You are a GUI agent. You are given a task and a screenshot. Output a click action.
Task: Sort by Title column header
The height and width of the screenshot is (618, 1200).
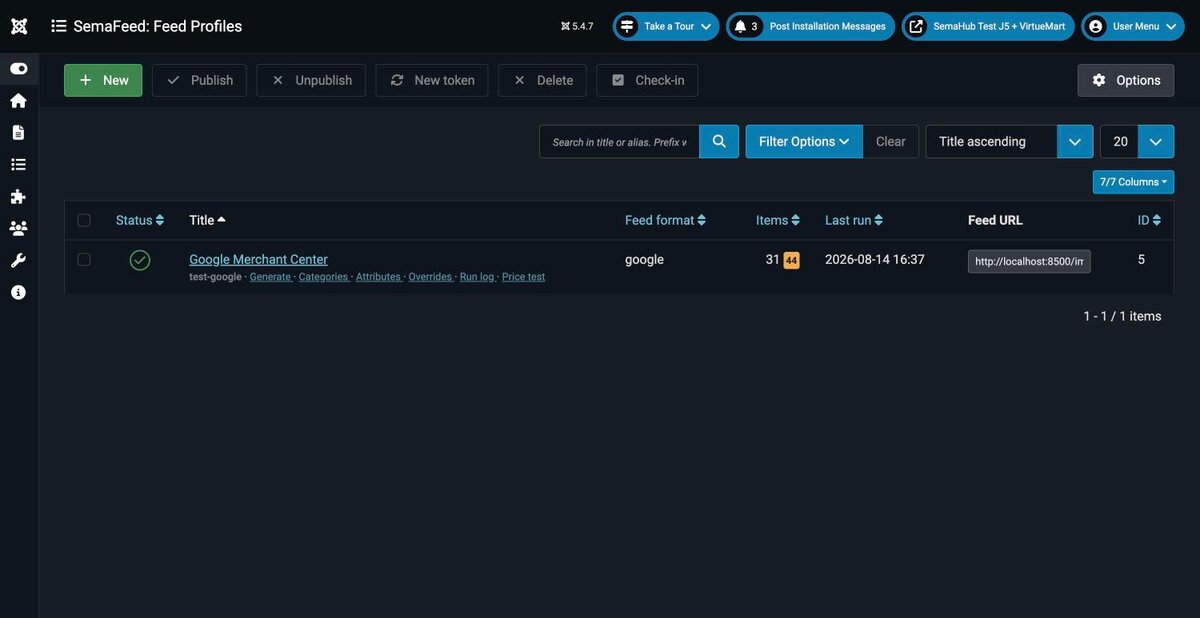207,220
